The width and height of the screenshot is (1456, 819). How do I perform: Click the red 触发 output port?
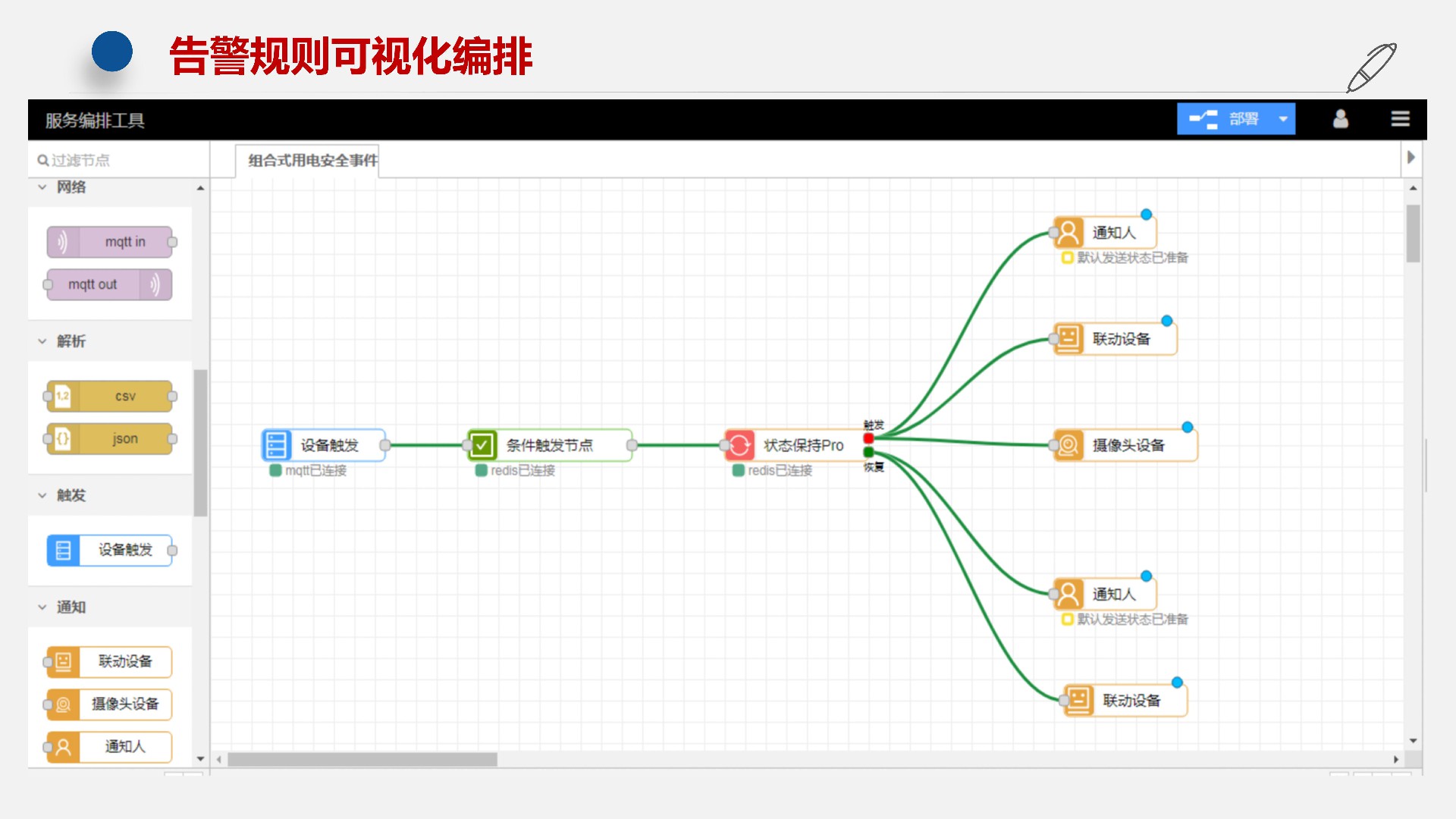click(x=868, y=438)
